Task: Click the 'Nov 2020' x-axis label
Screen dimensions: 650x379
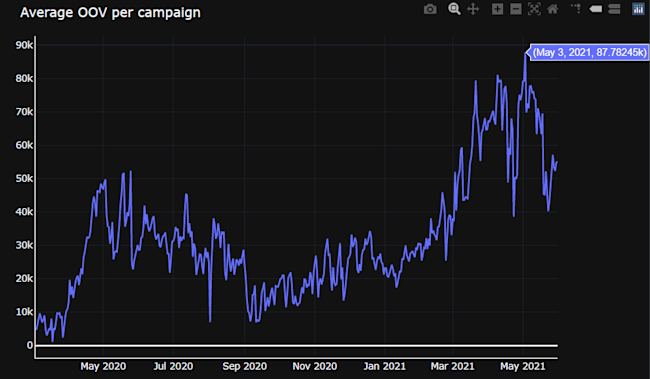Action: (315, 367)
